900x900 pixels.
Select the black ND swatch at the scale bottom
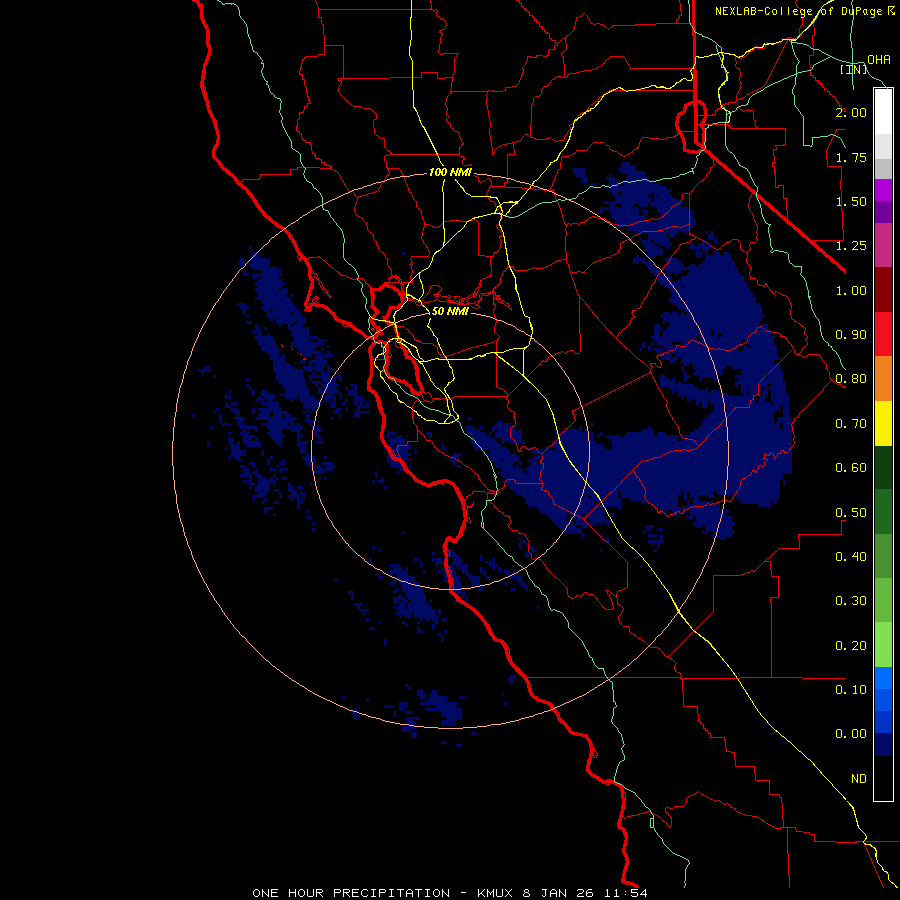[883, 778]
